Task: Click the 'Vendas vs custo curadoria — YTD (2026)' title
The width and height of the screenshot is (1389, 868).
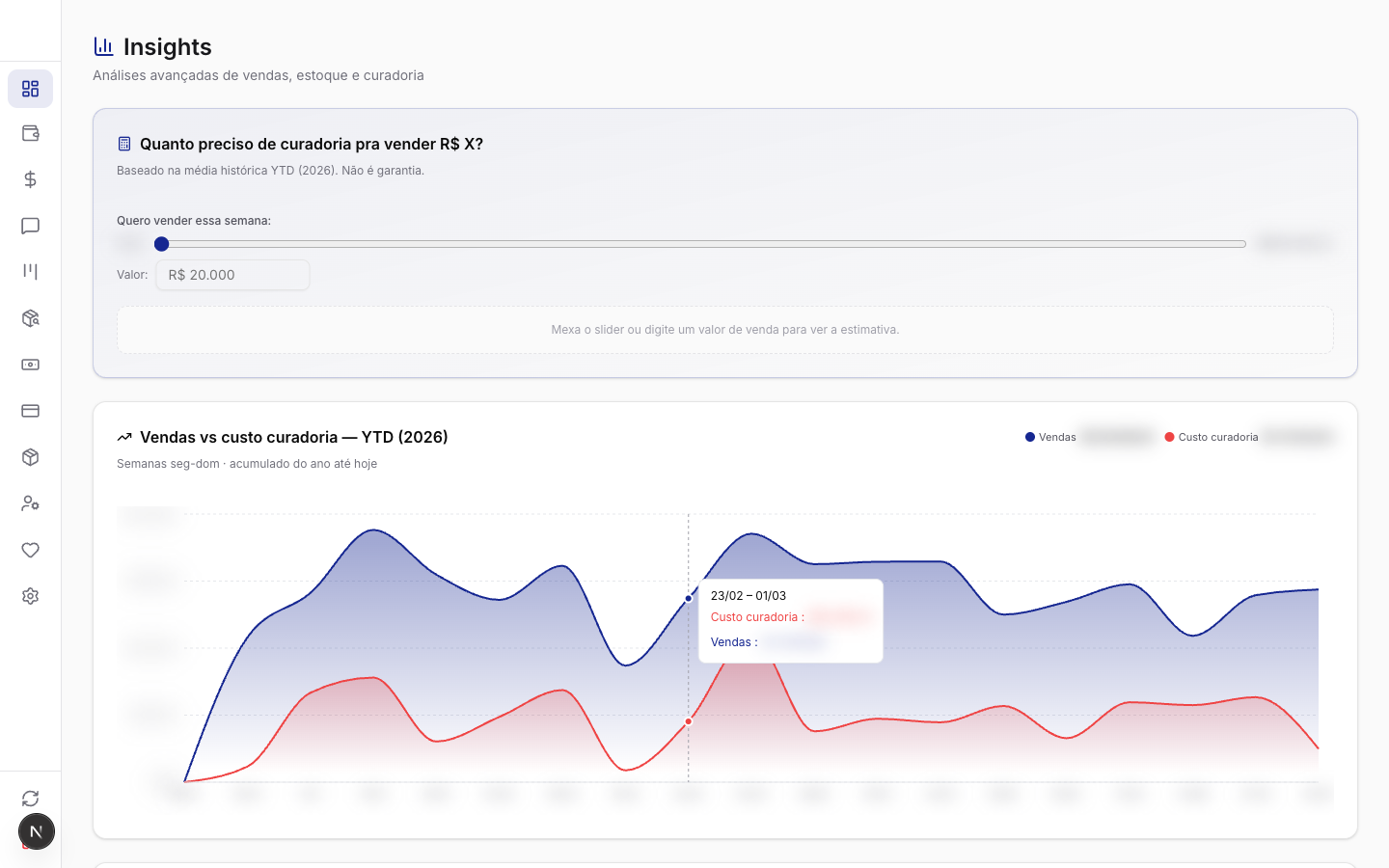Action: 294,437
